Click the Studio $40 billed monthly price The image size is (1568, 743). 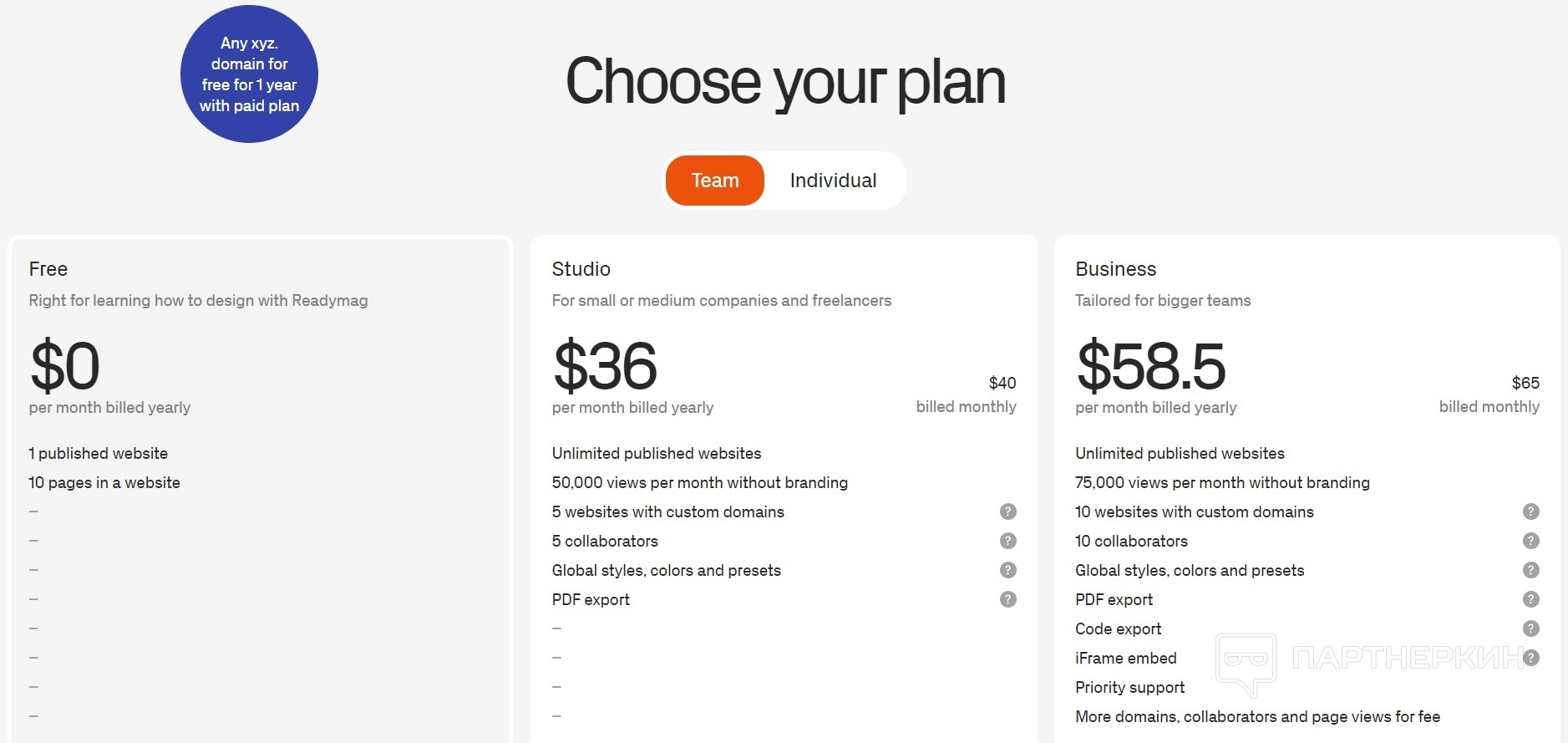pyautogui.click(x=1002, y=383)
